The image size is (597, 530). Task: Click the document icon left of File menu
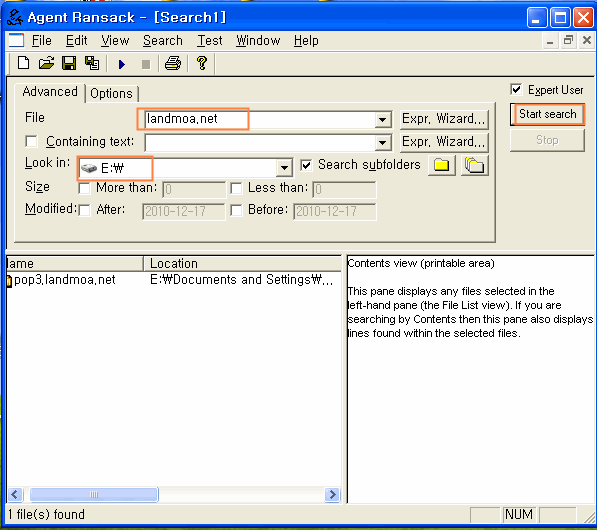click(16, 40)
